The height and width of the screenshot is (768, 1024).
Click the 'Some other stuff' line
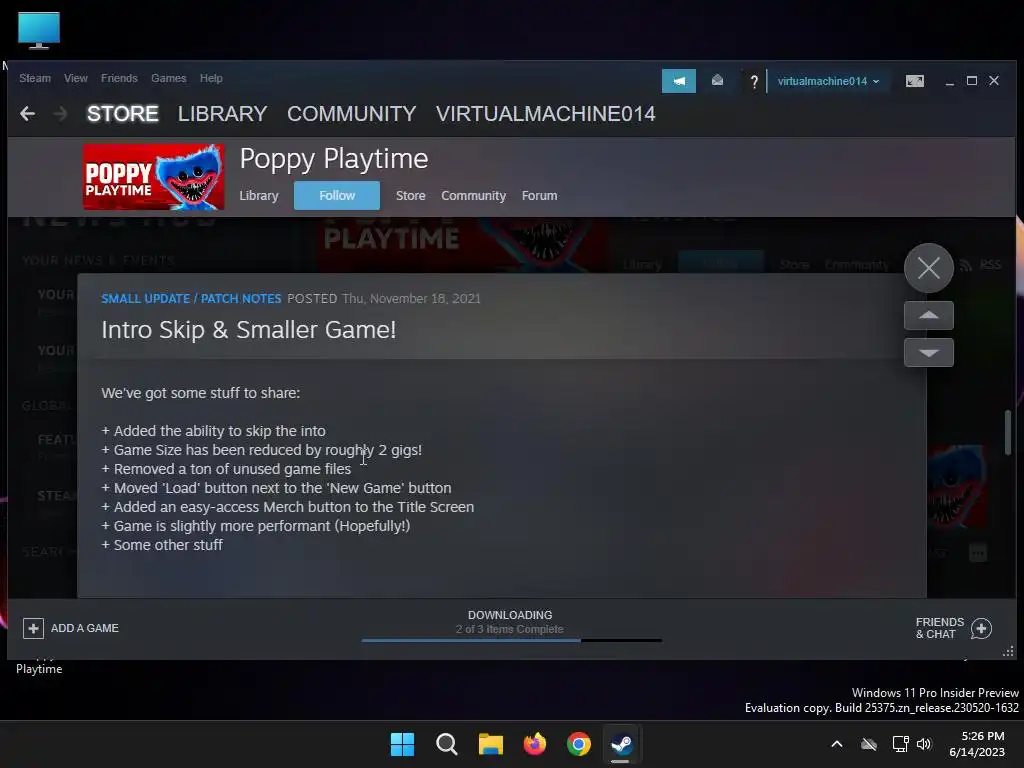[162, 545]
